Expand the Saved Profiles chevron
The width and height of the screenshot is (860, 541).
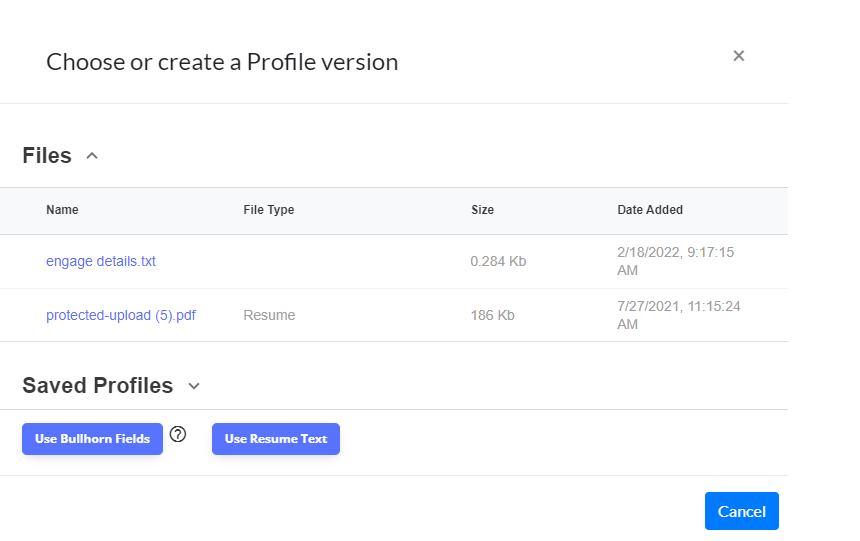point(194,386)
